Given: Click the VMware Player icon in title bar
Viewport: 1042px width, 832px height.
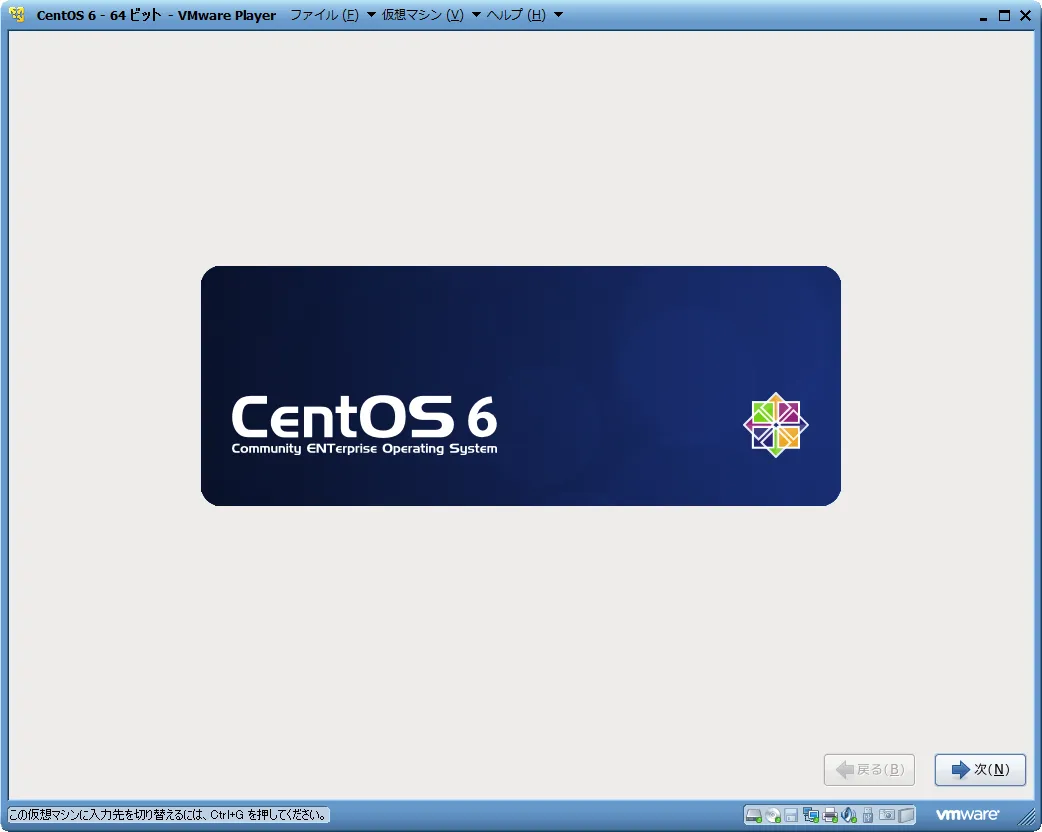Looking at the screenshot, I should pos(17,15).
